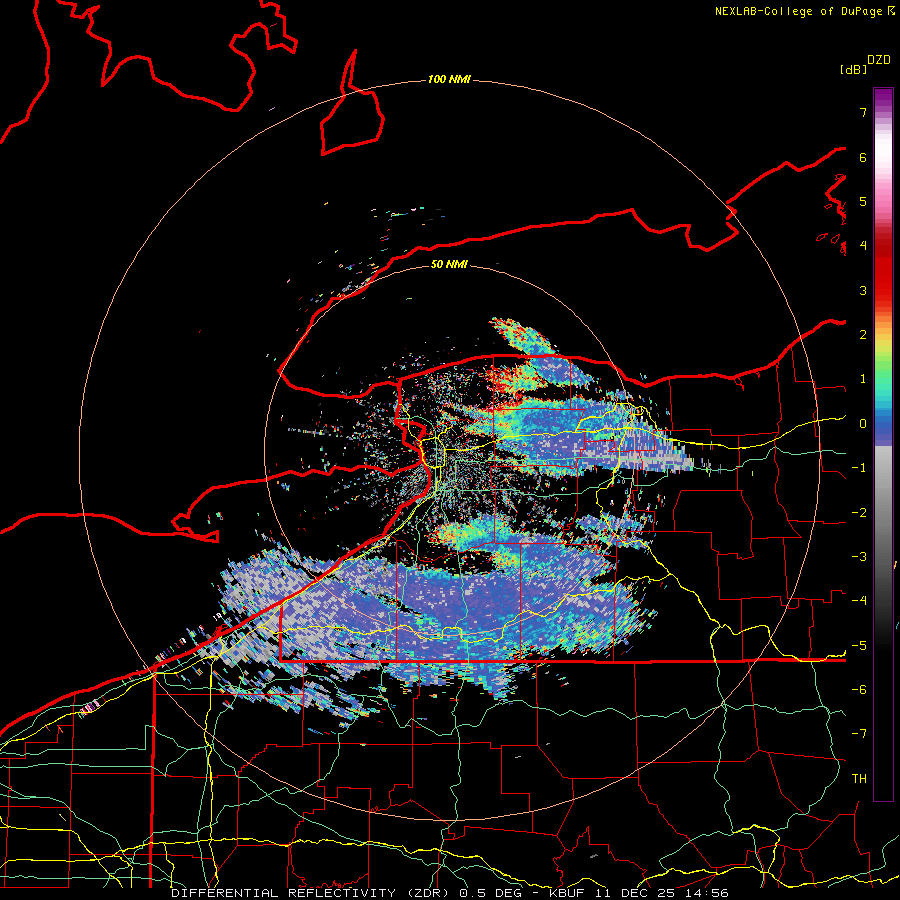900x900 pixels.
Task: Click the 4 value on the color scale
Action: [863, 246]
